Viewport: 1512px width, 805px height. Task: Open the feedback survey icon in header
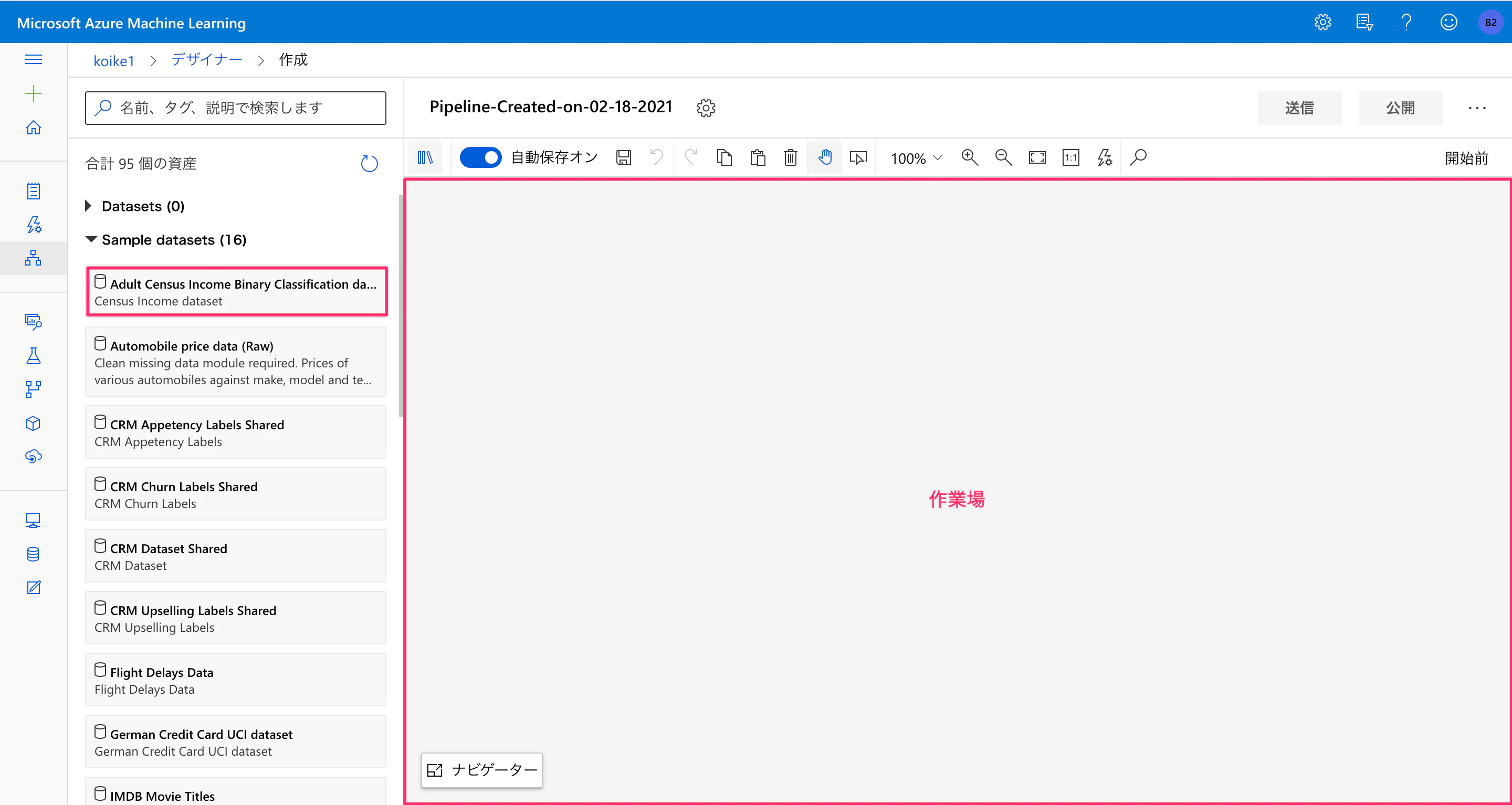[x=1364, y=22]
